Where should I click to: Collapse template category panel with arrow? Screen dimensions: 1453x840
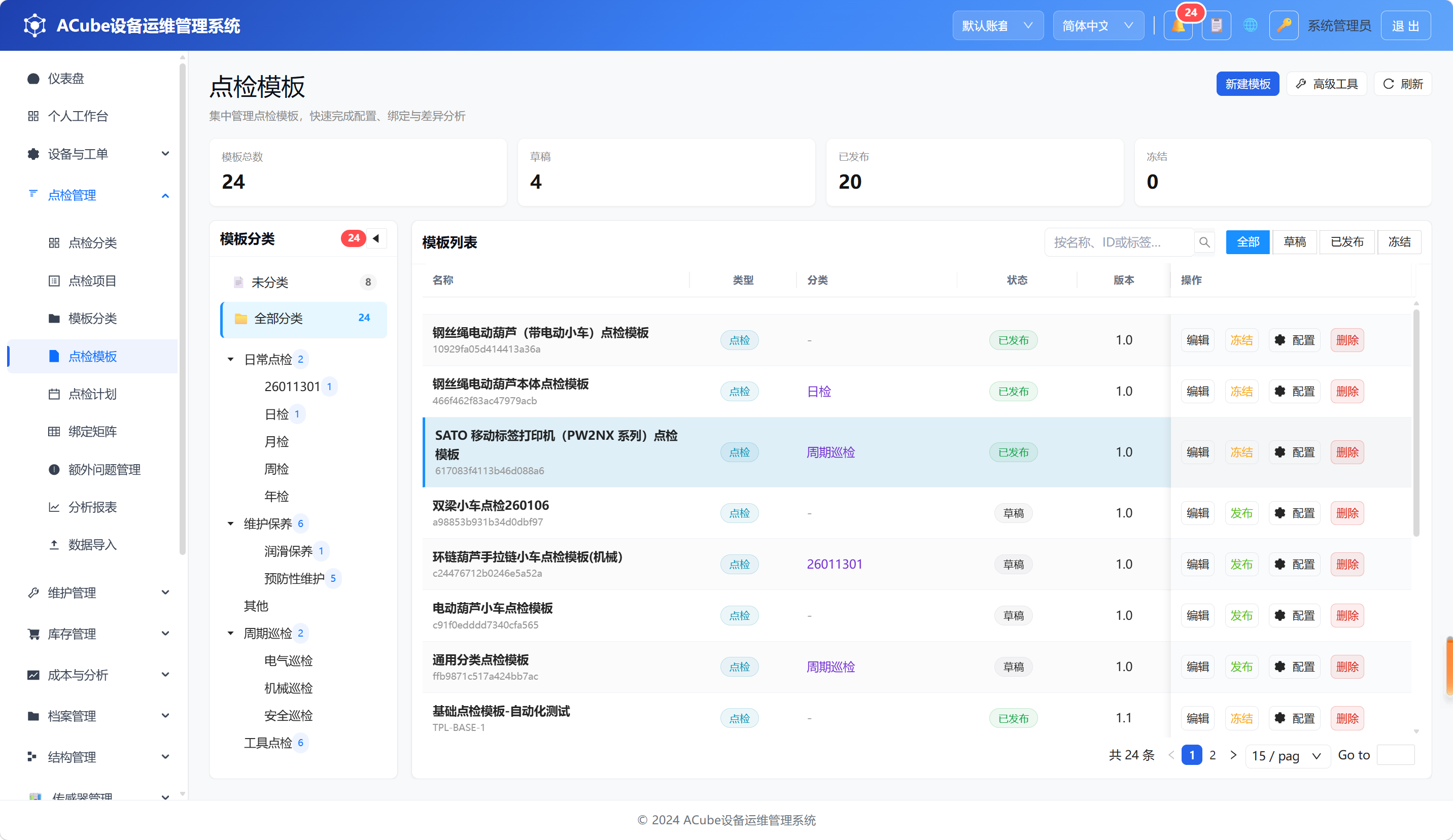click(376, 238)
